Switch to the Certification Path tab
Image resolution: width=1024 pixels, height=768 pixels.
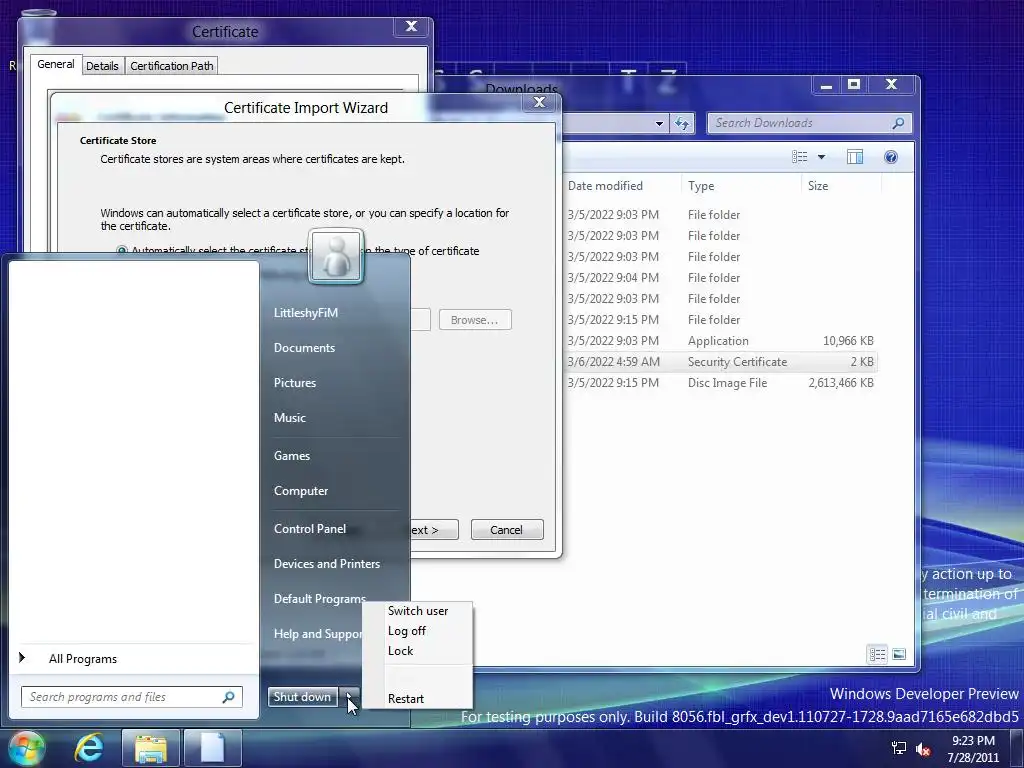pyautogui.click(x=172, y=66)
